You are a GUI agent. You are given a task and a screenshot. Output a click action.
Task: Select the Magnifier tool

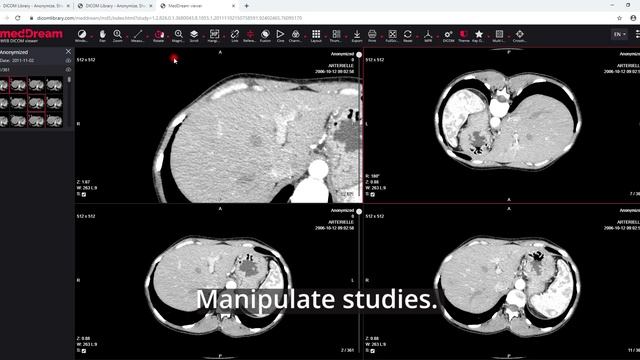178,35
